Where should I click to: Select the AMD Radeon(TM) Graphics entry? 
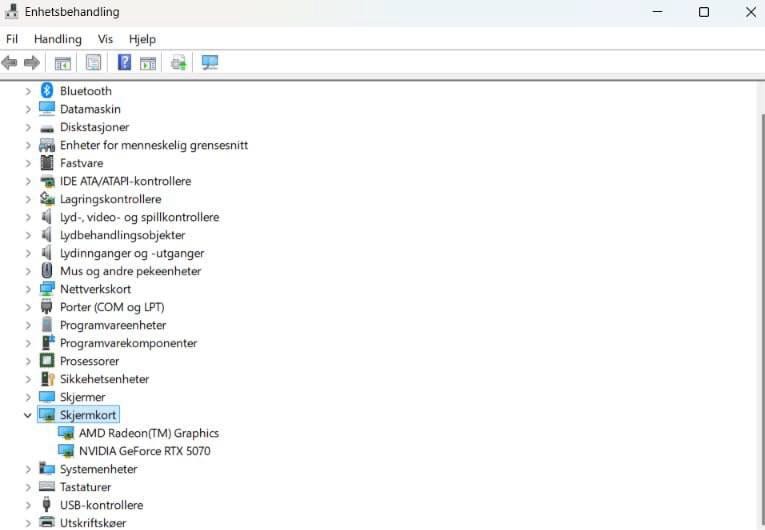coord(149,433)
